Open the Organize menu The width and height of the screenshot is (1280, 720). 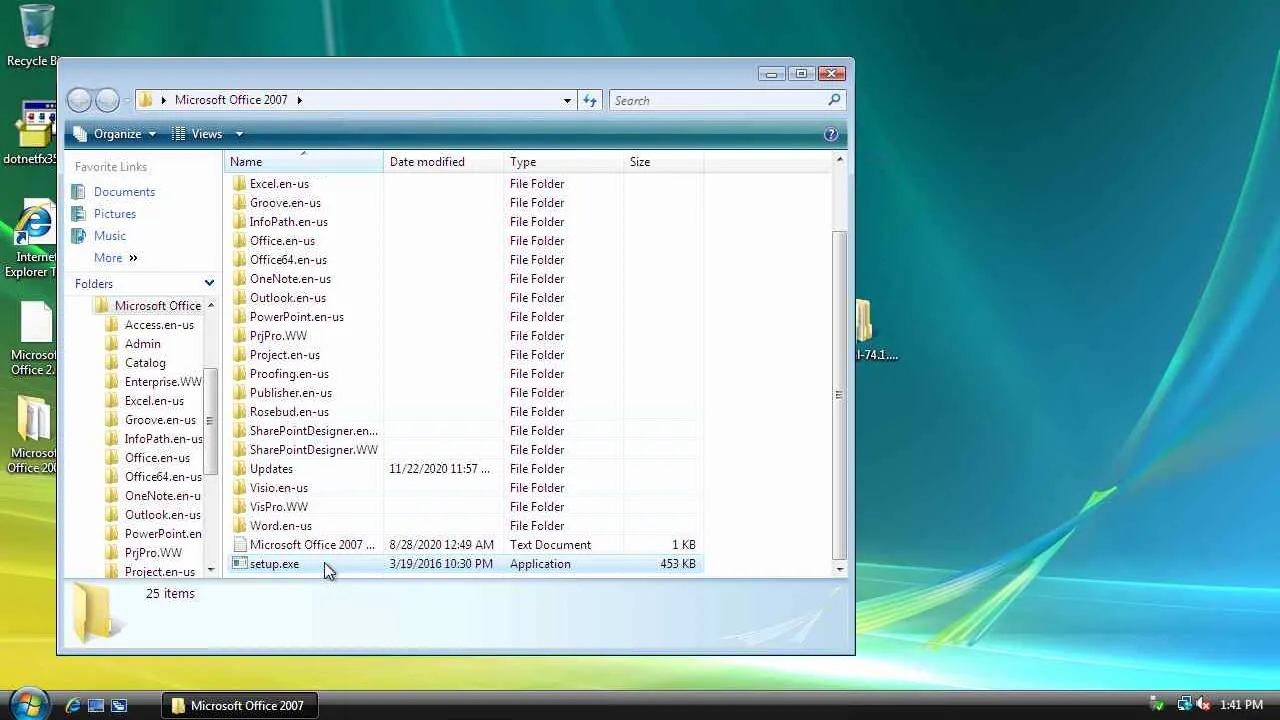pos(115,134)
